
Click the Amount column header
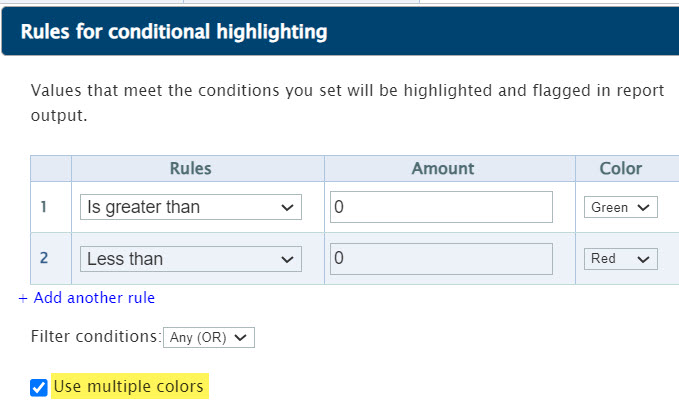coord(443,168)
